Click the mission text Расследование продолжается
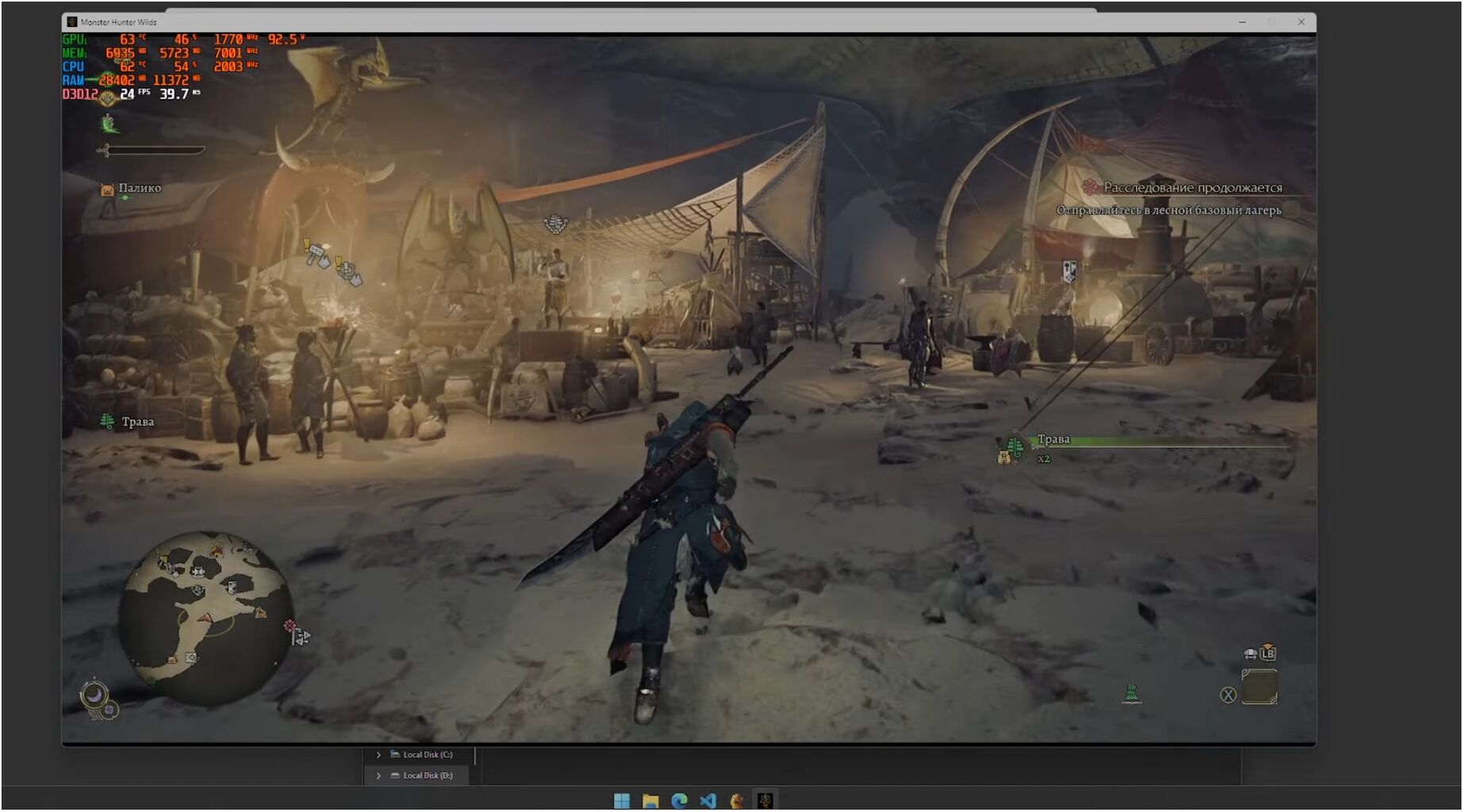The height and width of the screenshot is (812, 1463). [1192, 188]
